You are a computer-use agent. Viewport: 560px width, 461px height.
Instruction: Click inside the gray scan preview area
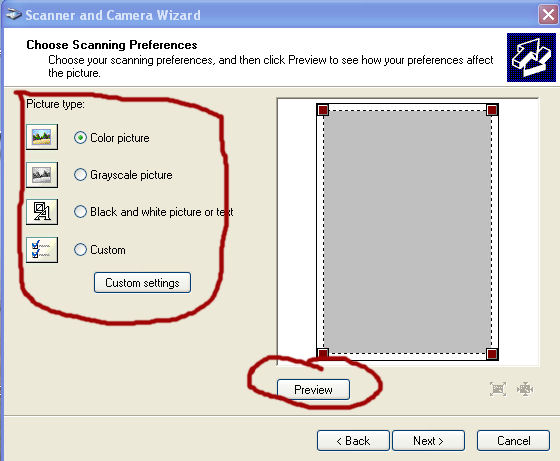408,232
